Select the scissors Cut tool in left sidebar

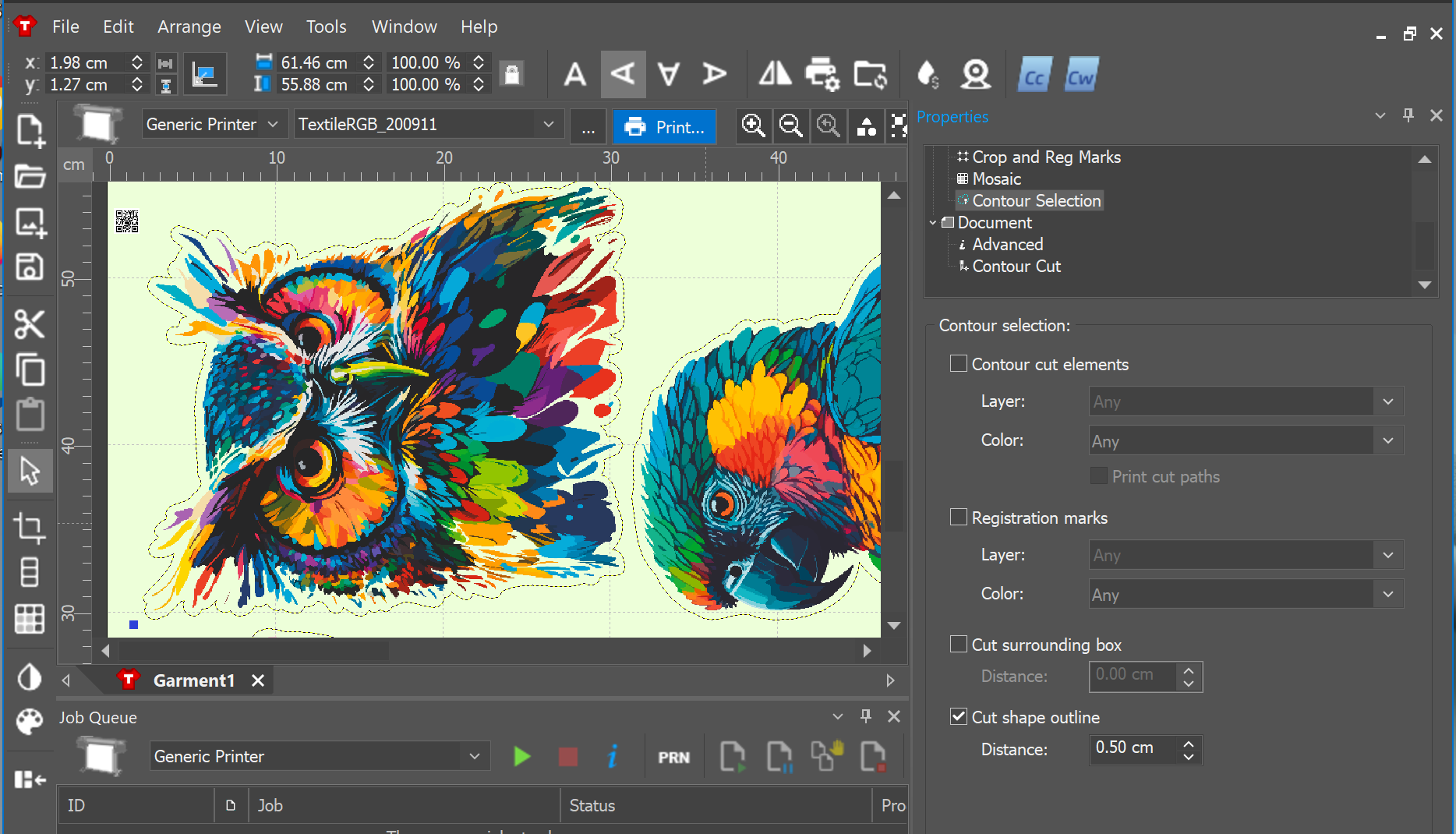pos(30,324)
